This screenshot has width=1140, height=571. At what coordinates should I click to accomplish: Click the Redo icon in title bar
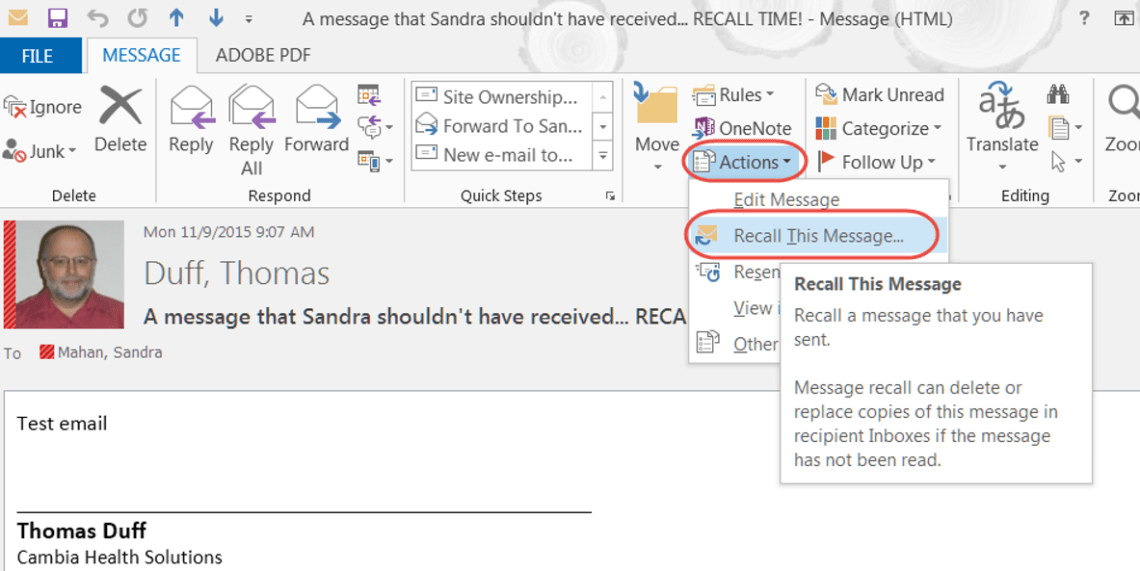pyautogui.click(x=137, y=18)
